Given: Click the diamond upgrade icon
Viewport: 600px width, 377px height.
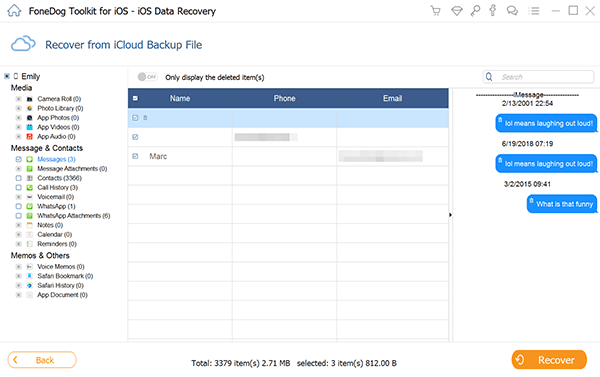Looking at the screenshot, I should [457, 11].
